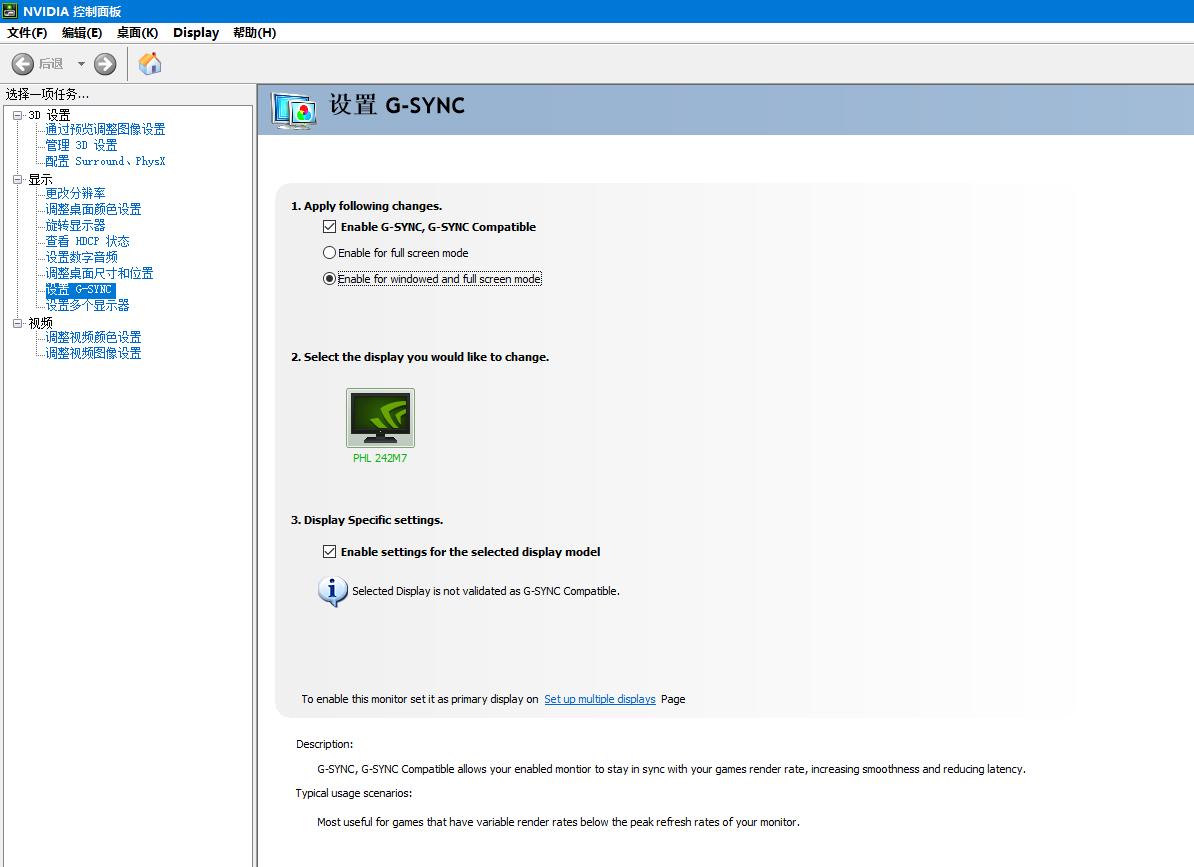Viewport: 1194px width, 867px height.
Task: Collapse the 3D 设置 tree branch
Action: tap(17, 114)
